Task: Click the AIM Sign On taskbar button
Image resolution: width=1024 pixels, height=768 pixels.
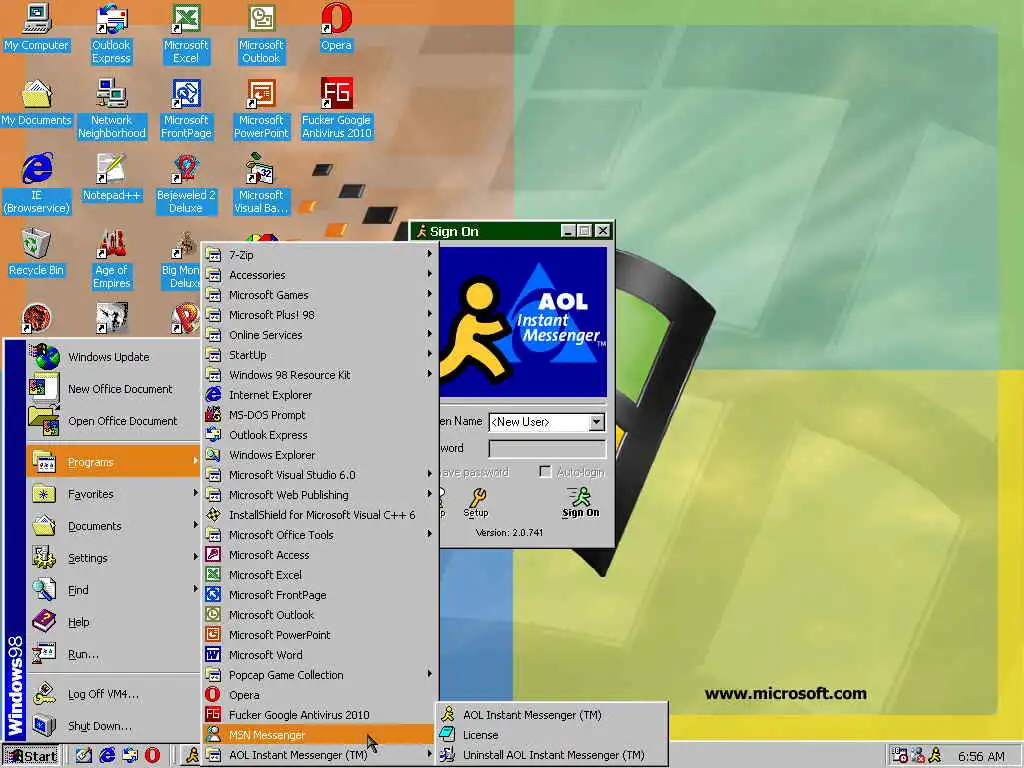Action: 191,756
